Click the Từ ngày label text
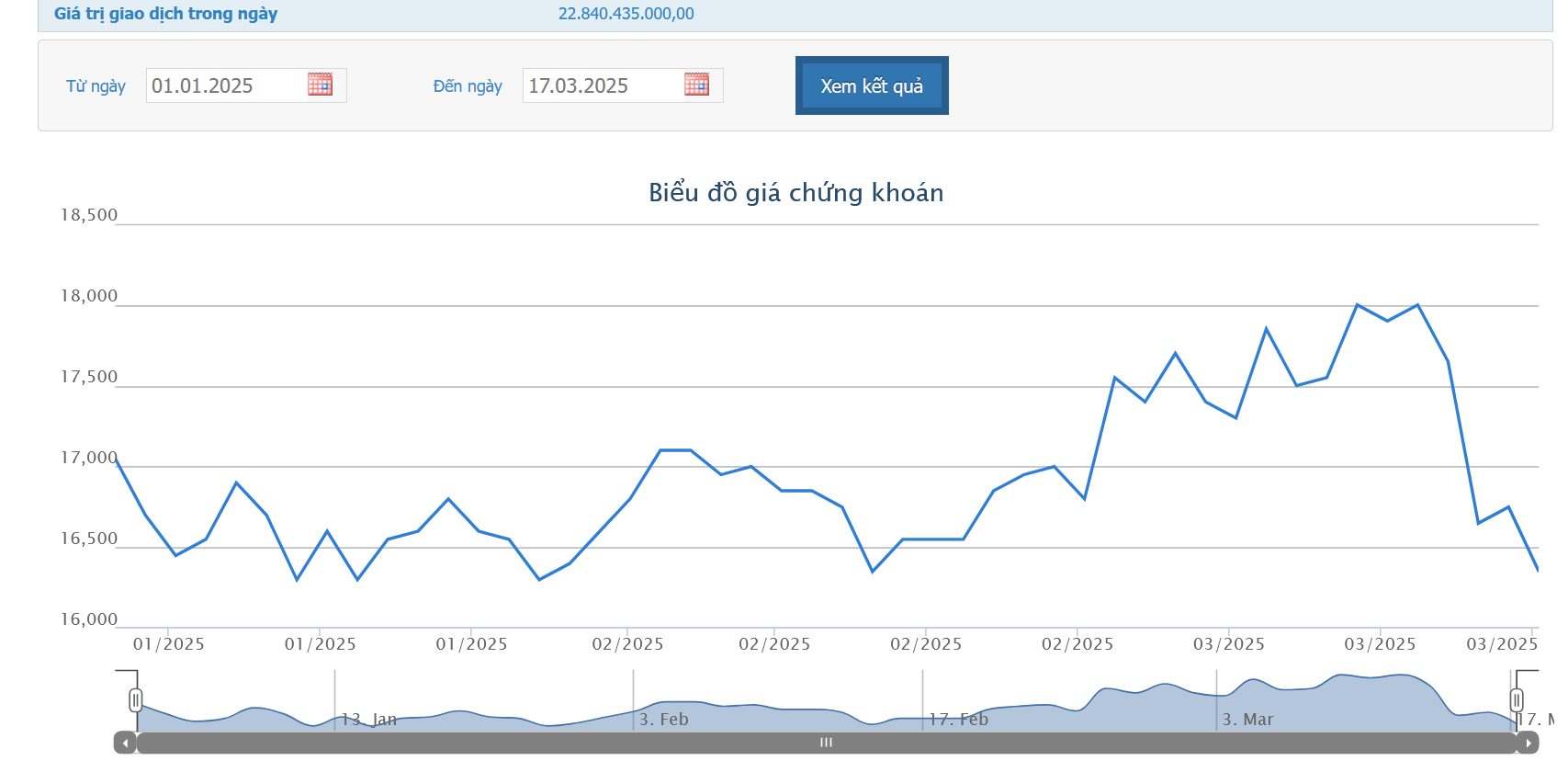Screen dimensions: 1568x772 click(96, 86)
